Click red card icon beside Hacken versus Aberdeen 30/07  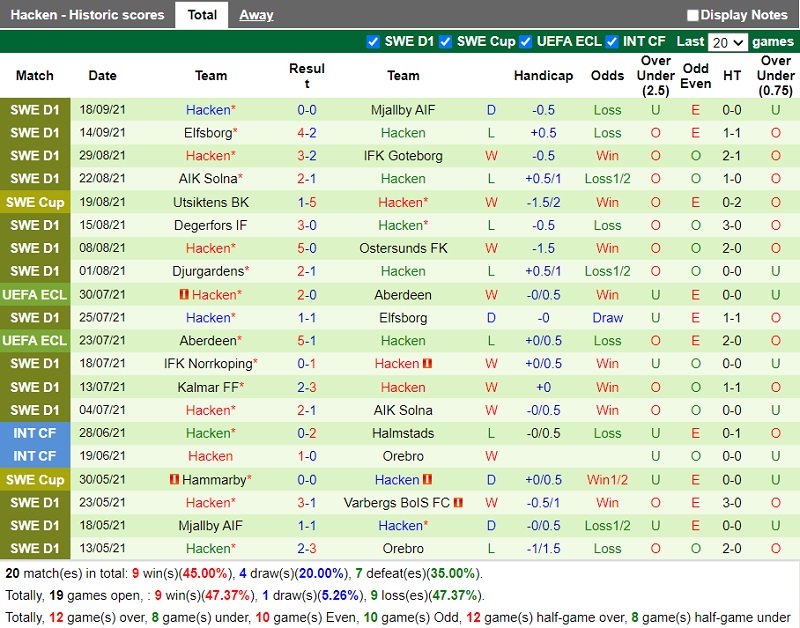(x=184, y=295)
